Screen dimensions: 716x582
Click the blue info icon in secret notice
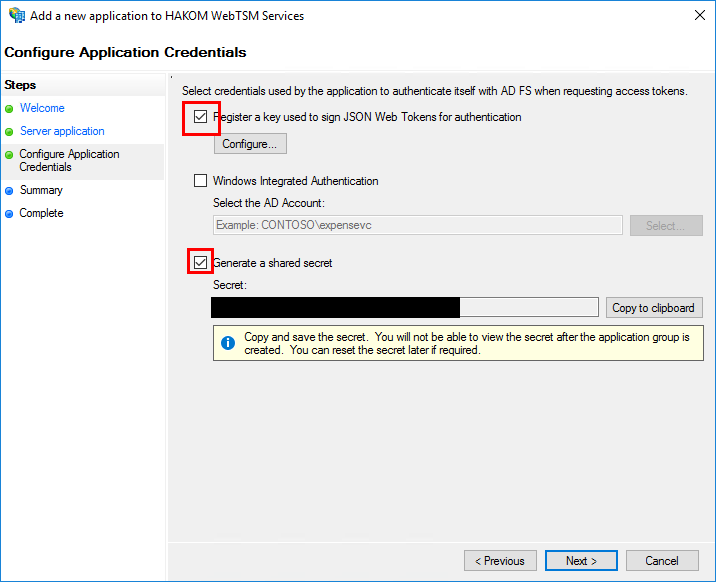click(227, 344)
